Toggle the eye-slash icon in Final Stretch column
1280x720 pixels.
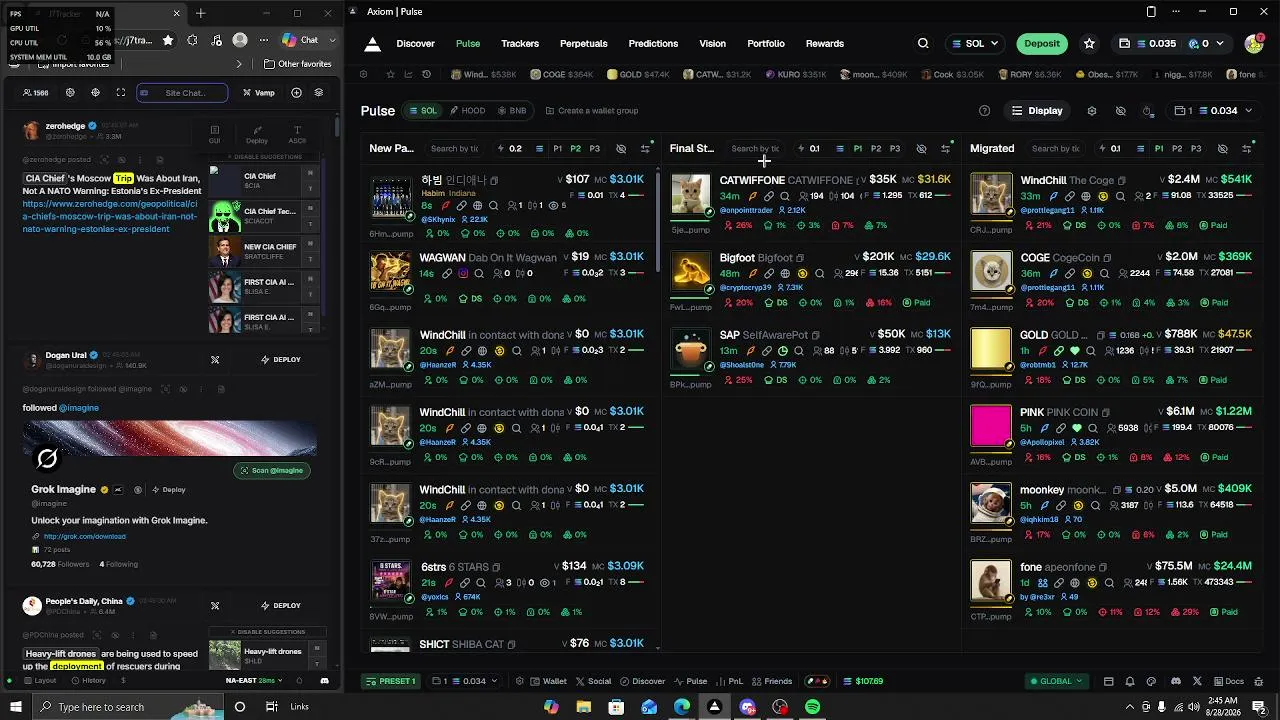[x=921, y=149]
